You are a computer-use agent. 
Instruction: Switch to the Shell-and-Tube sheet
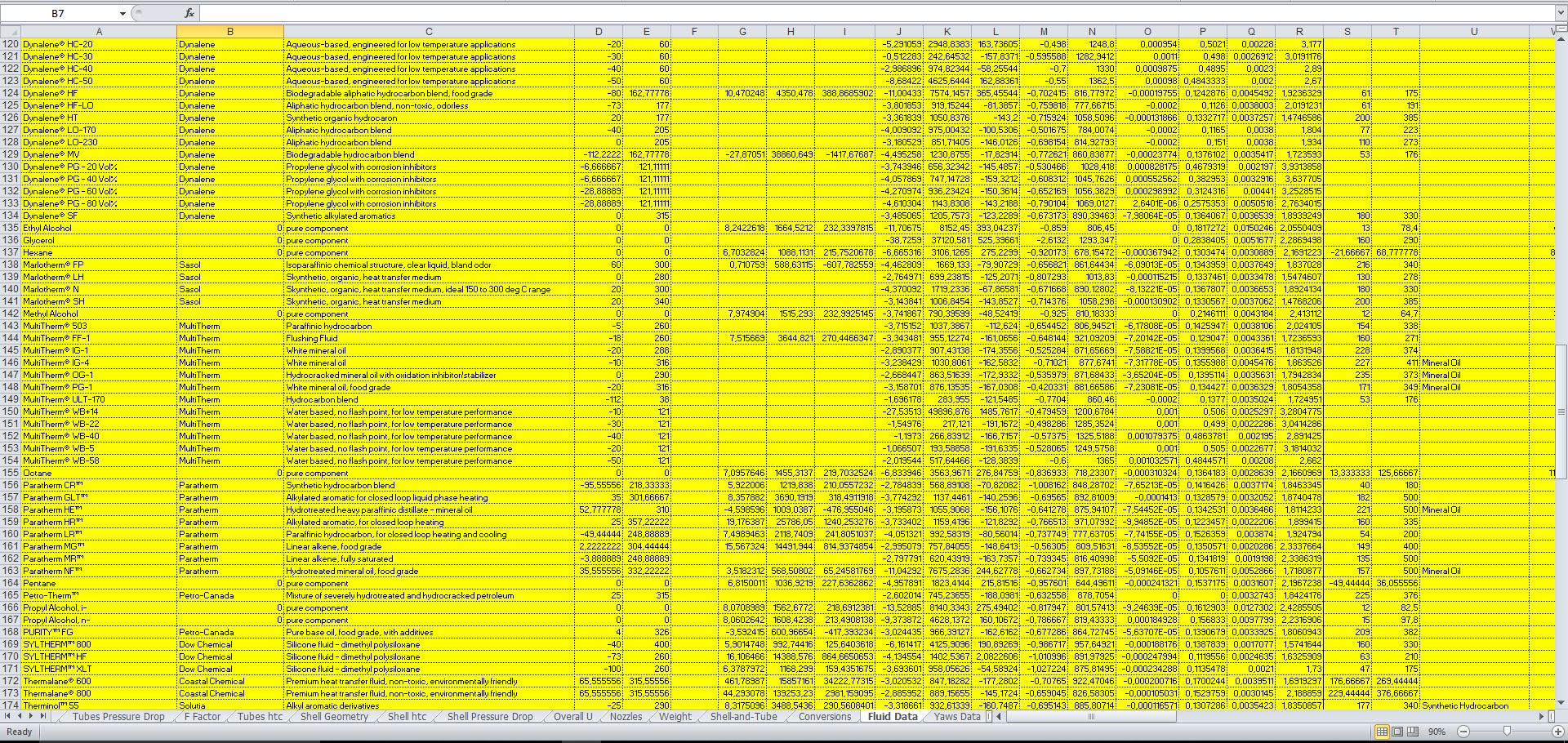(x=743, y=717)
